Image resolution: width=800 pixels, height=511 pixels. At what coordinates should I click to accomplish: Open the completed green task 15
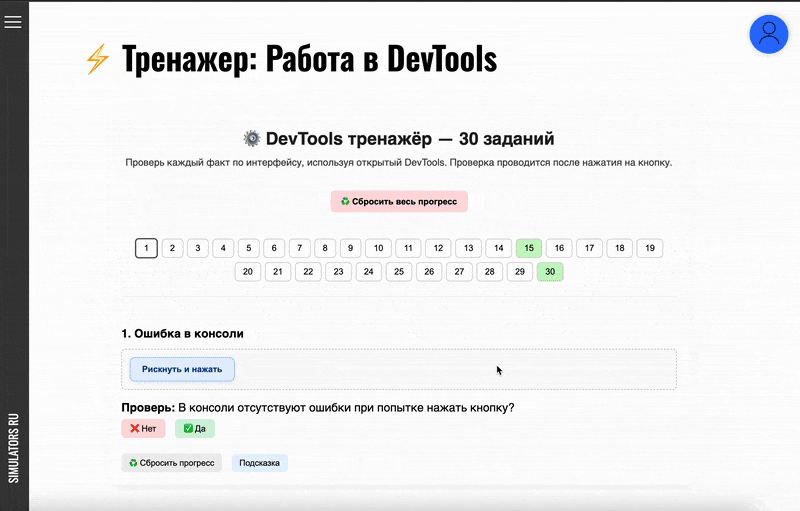pyautogui.click(x=529, y=248)
